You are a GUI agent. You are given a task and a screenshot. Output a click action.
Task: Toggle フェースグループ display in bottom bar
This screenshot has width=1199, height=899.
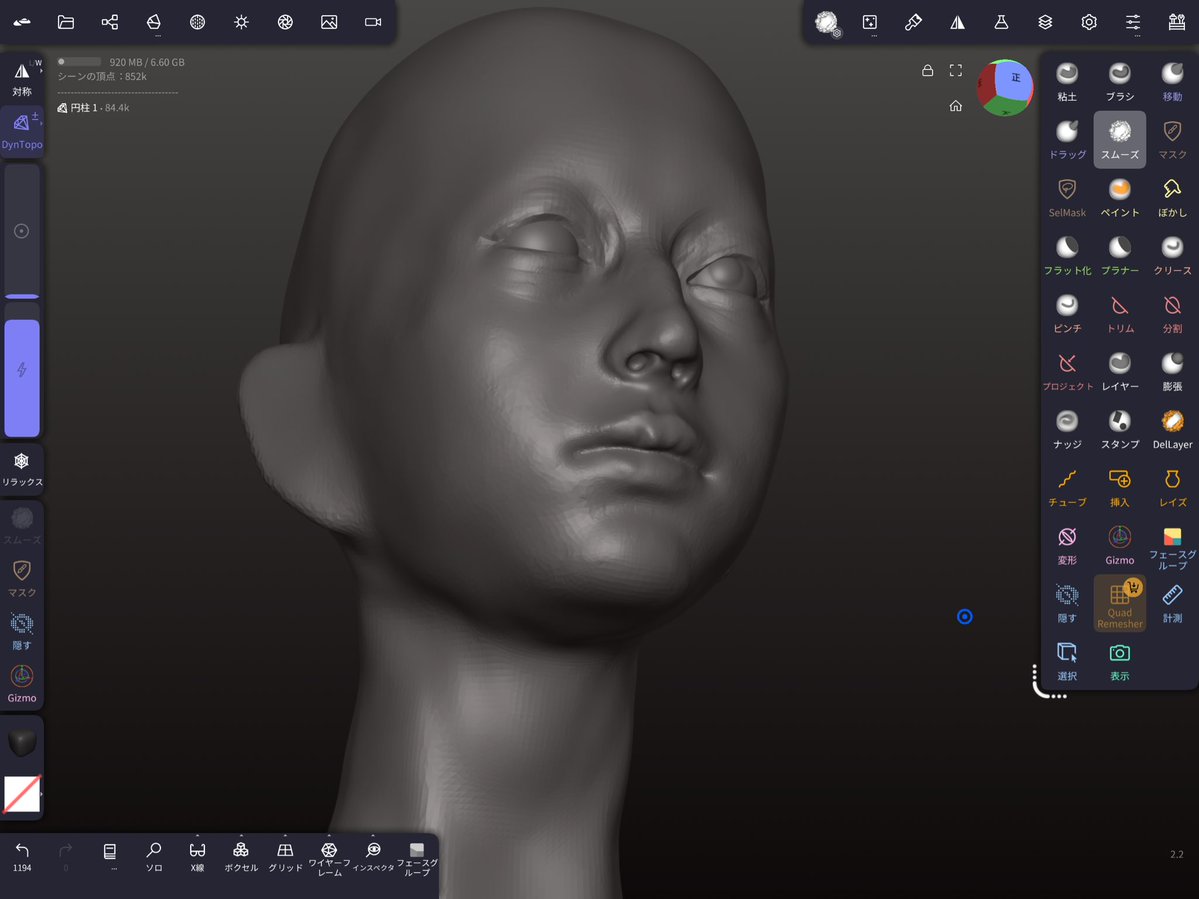[417, 859]
